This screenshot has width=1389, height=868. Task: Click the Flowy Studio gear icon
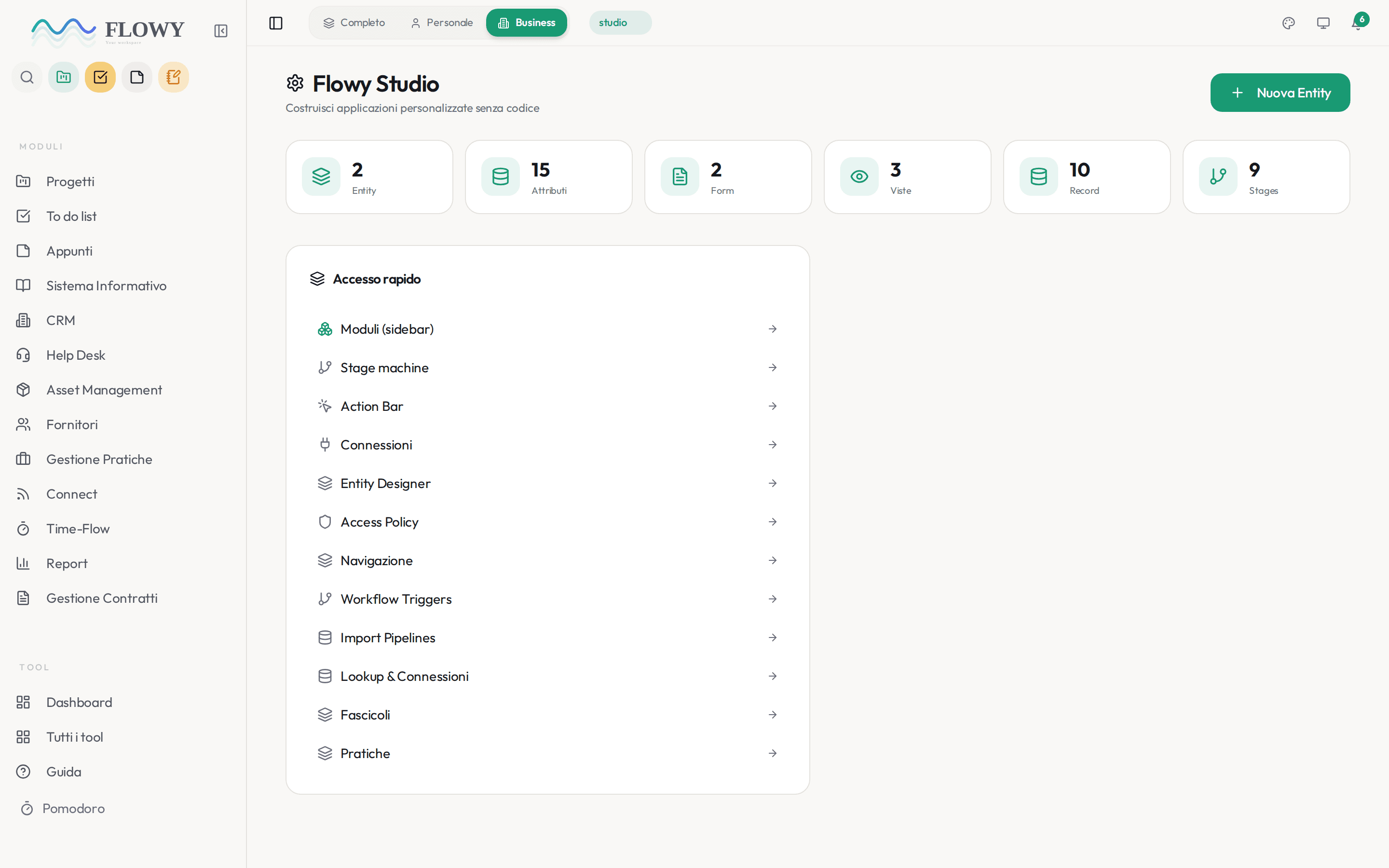click(x=295, y=83)
